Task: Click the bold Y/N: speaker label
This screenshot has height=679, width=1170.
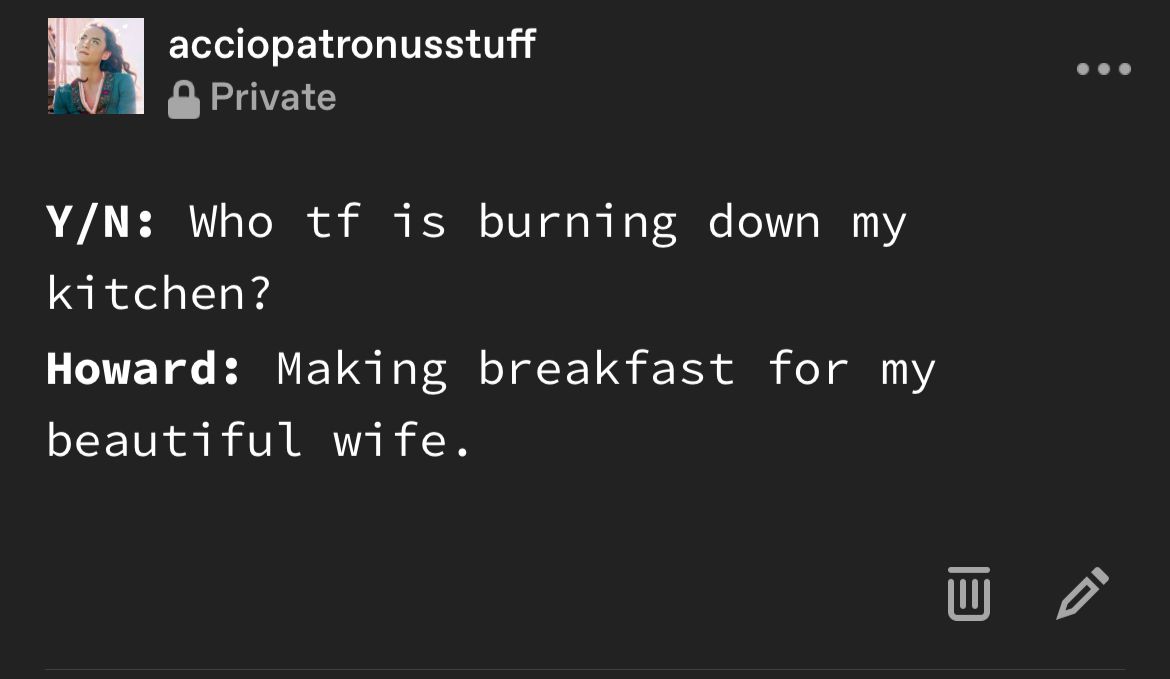Action: tap(101, 222)
